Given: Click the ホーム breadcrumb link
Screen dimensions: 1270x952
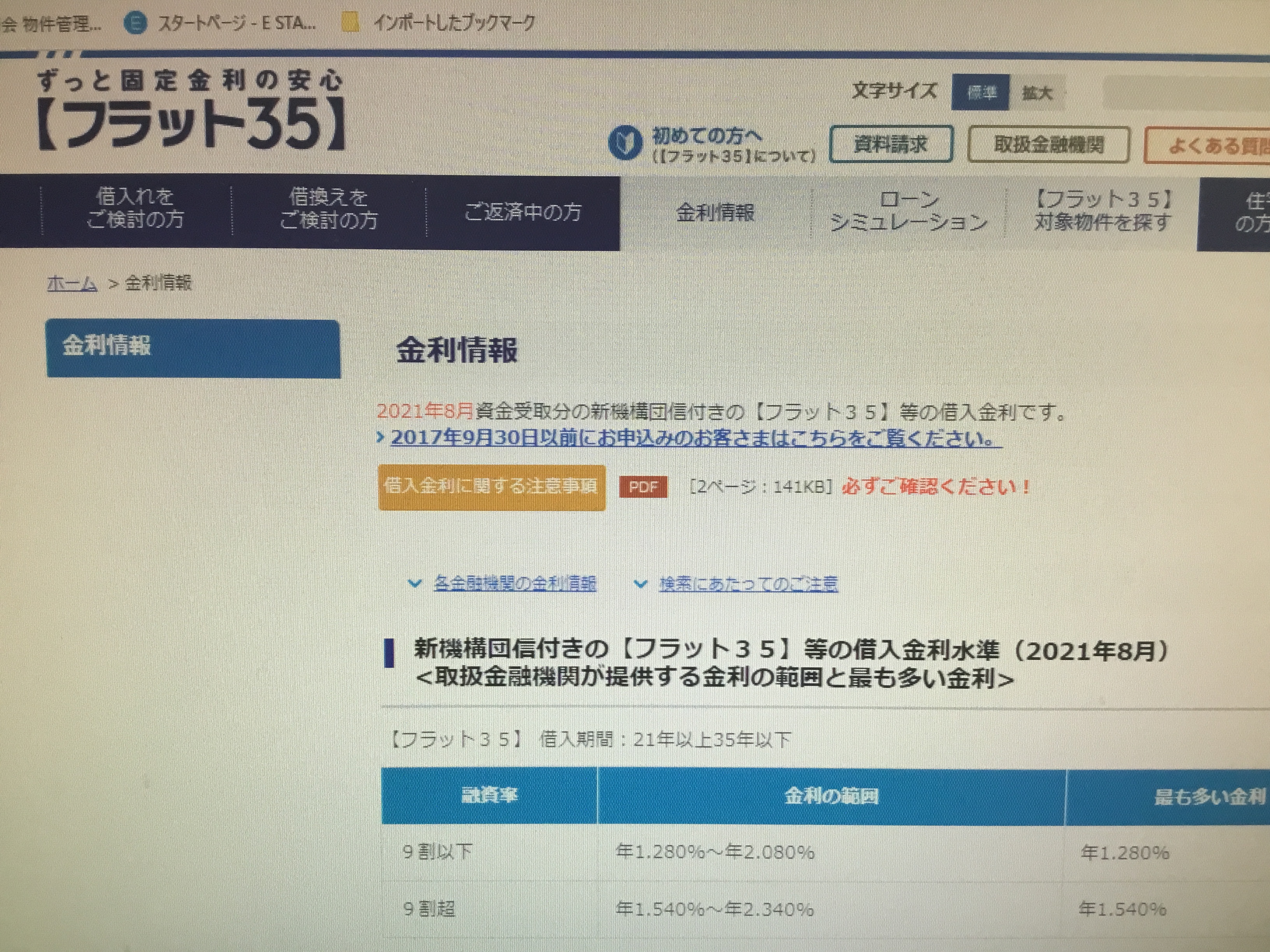Looking at the screenshot, I should point(72,283).
